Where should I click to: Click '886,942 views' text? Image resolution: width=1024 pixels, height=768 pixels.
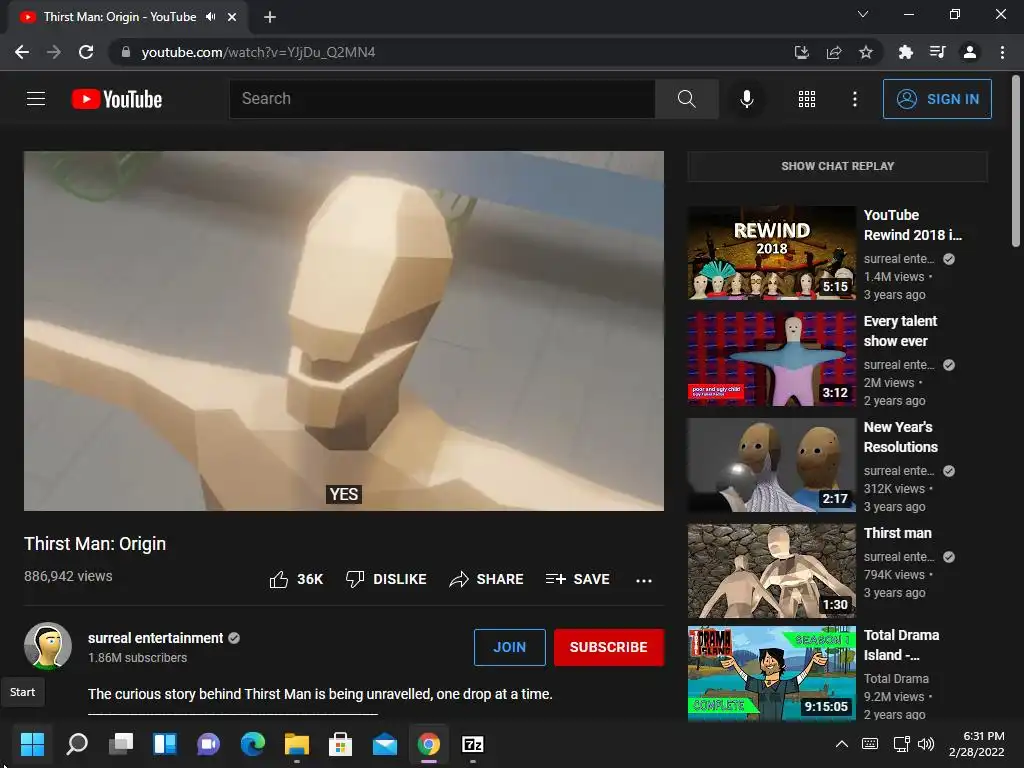68,576
